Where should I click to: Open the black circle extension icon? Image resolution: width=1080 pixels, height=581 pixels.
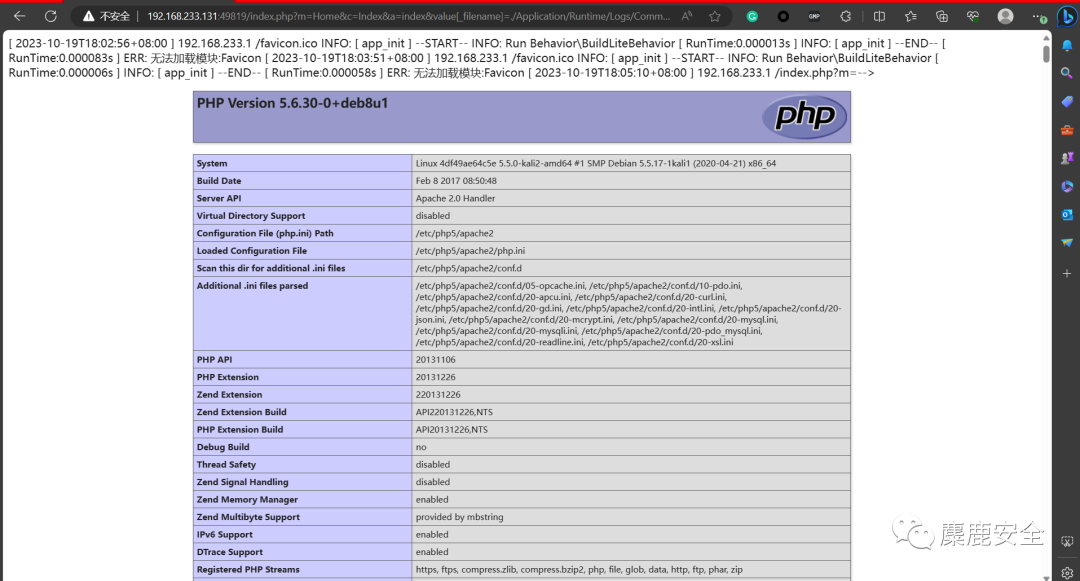(783, 16)
